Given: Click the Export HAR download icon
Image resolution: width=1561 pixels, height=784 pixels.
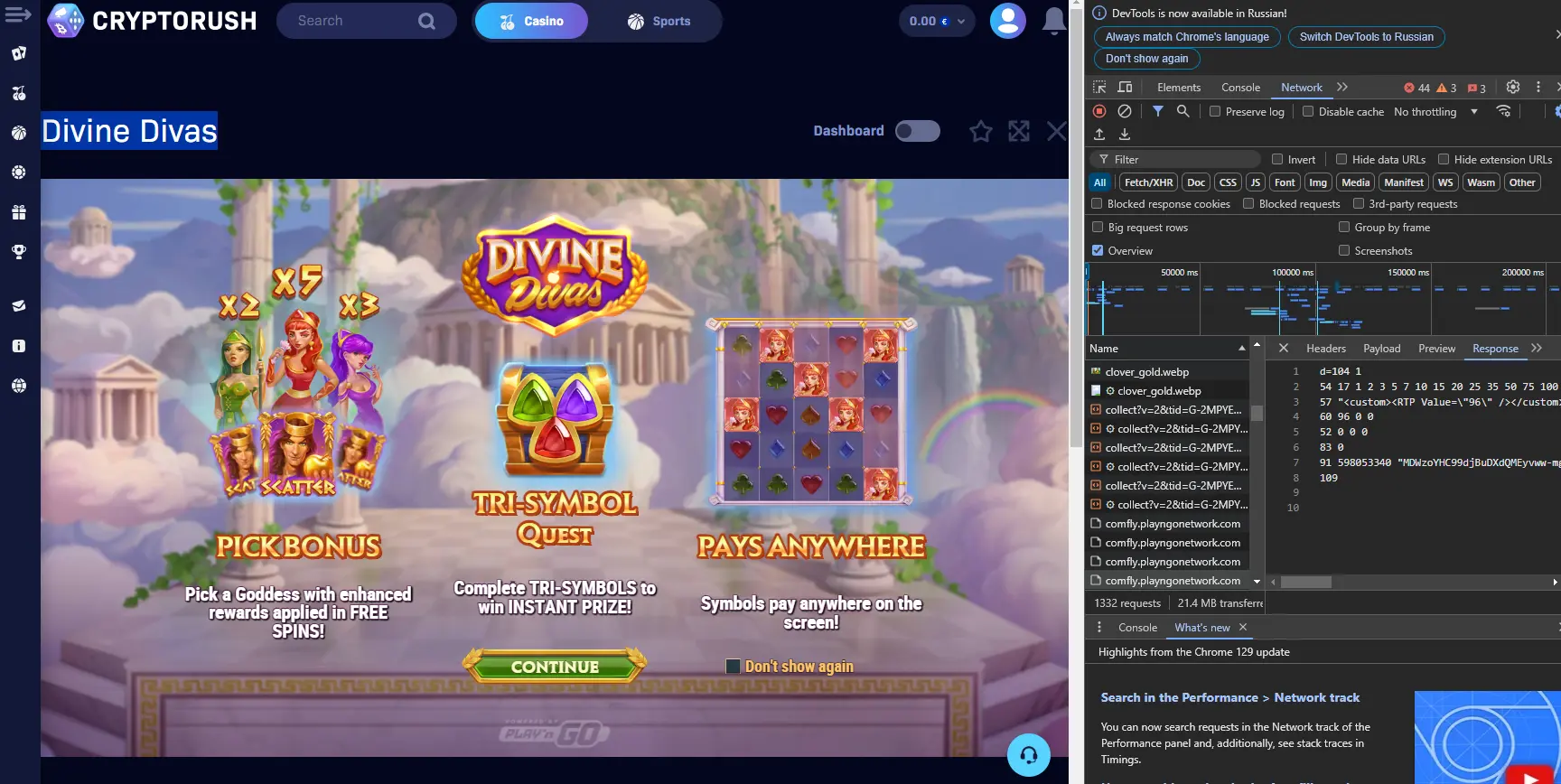Looking at the screenshot, I should point(1125,135).
